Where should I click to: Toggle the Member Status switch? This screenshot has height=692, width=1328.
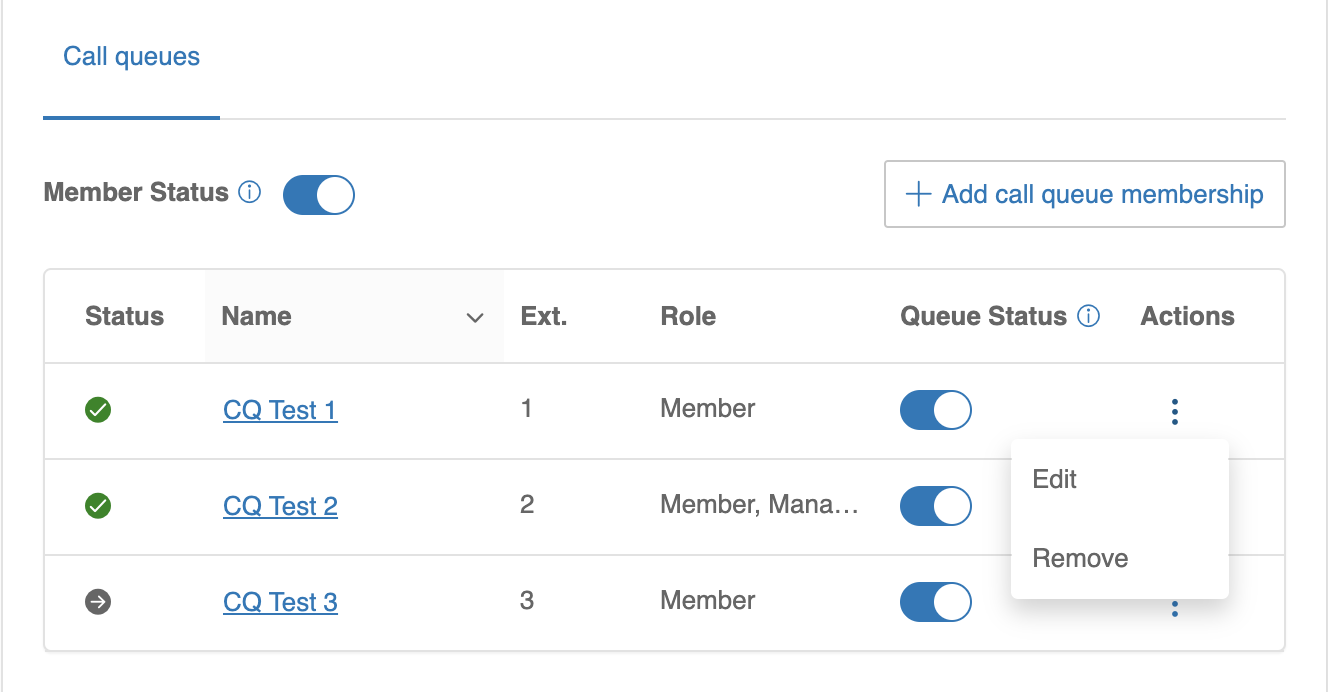pos(319,195)
